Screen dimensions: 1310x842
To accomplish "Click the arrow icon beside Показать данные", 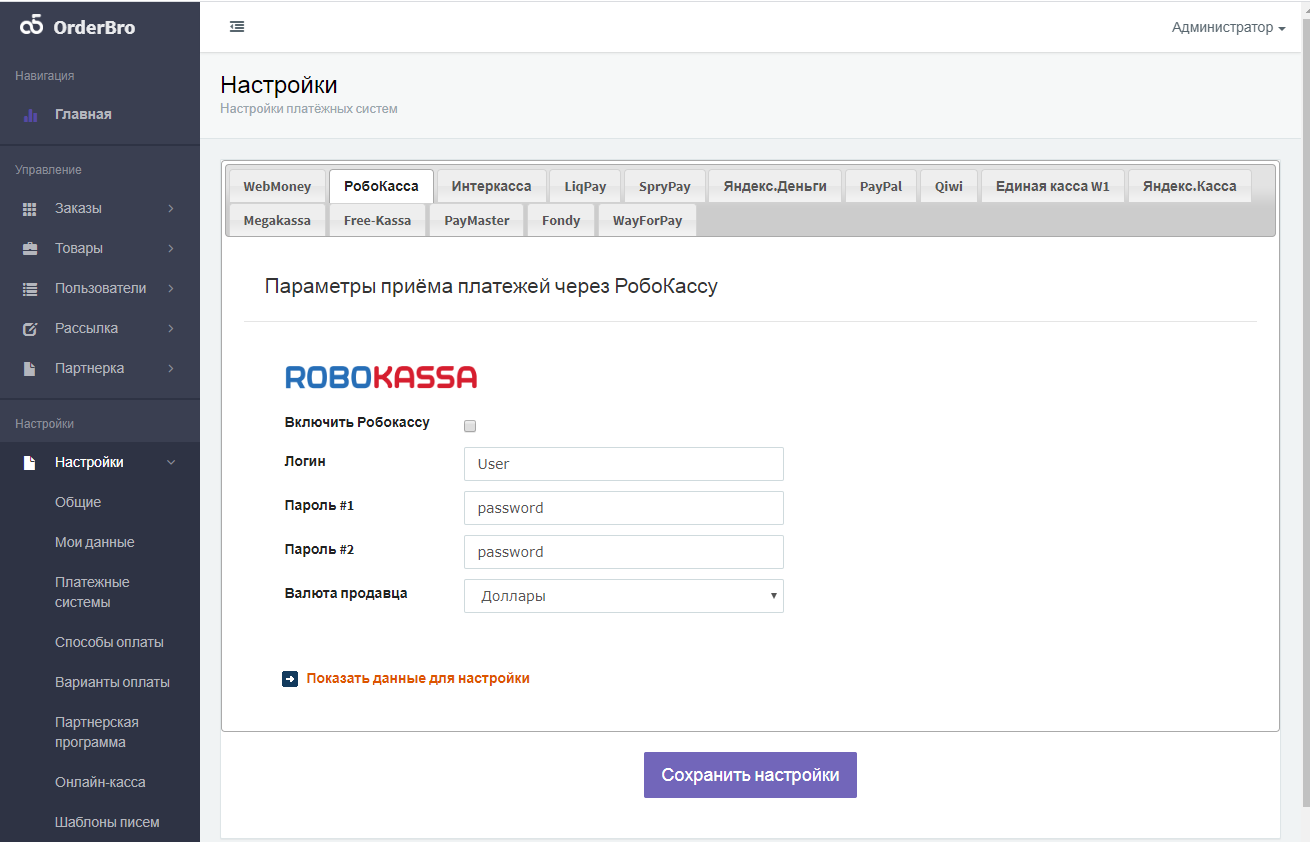I will tap(290, 679).
